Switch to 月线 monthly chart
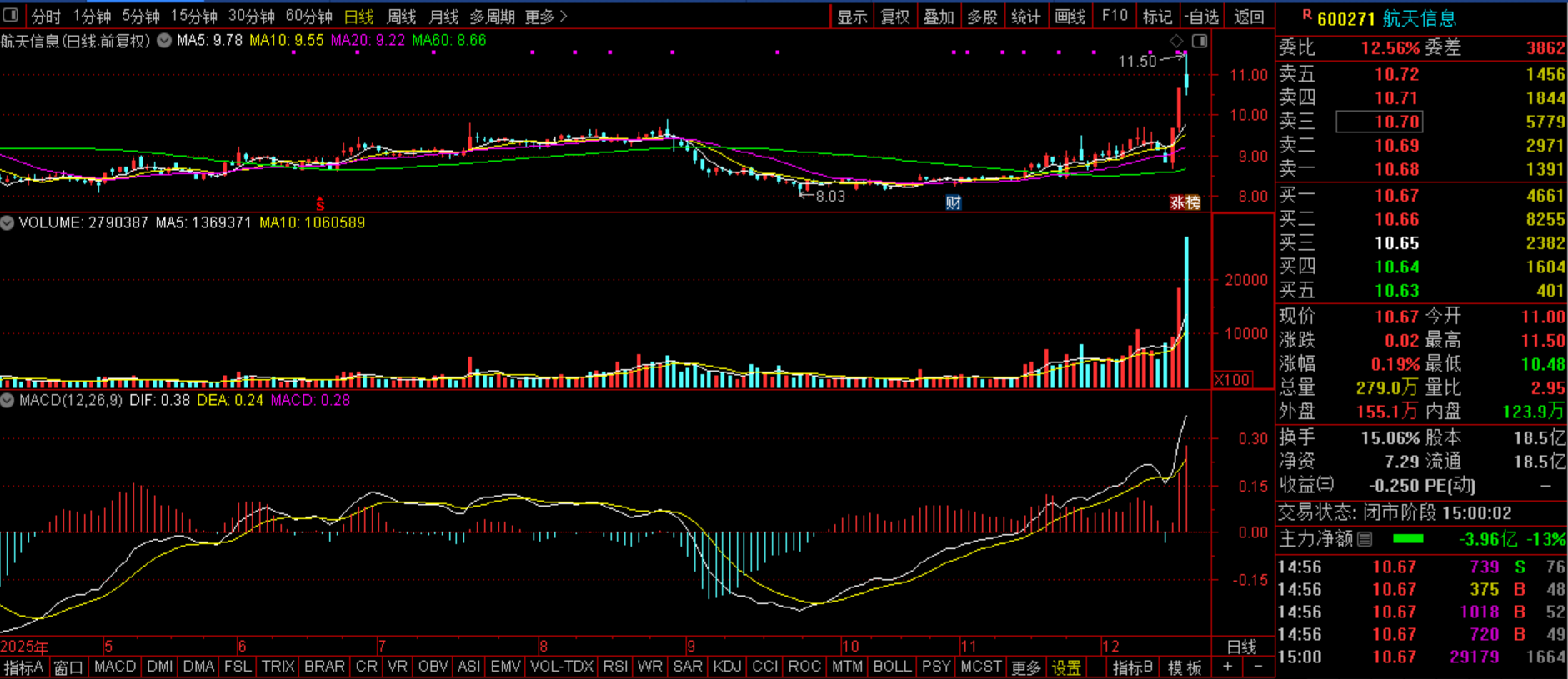Viewport: 1568px width, 679px height. pos(443,17)
